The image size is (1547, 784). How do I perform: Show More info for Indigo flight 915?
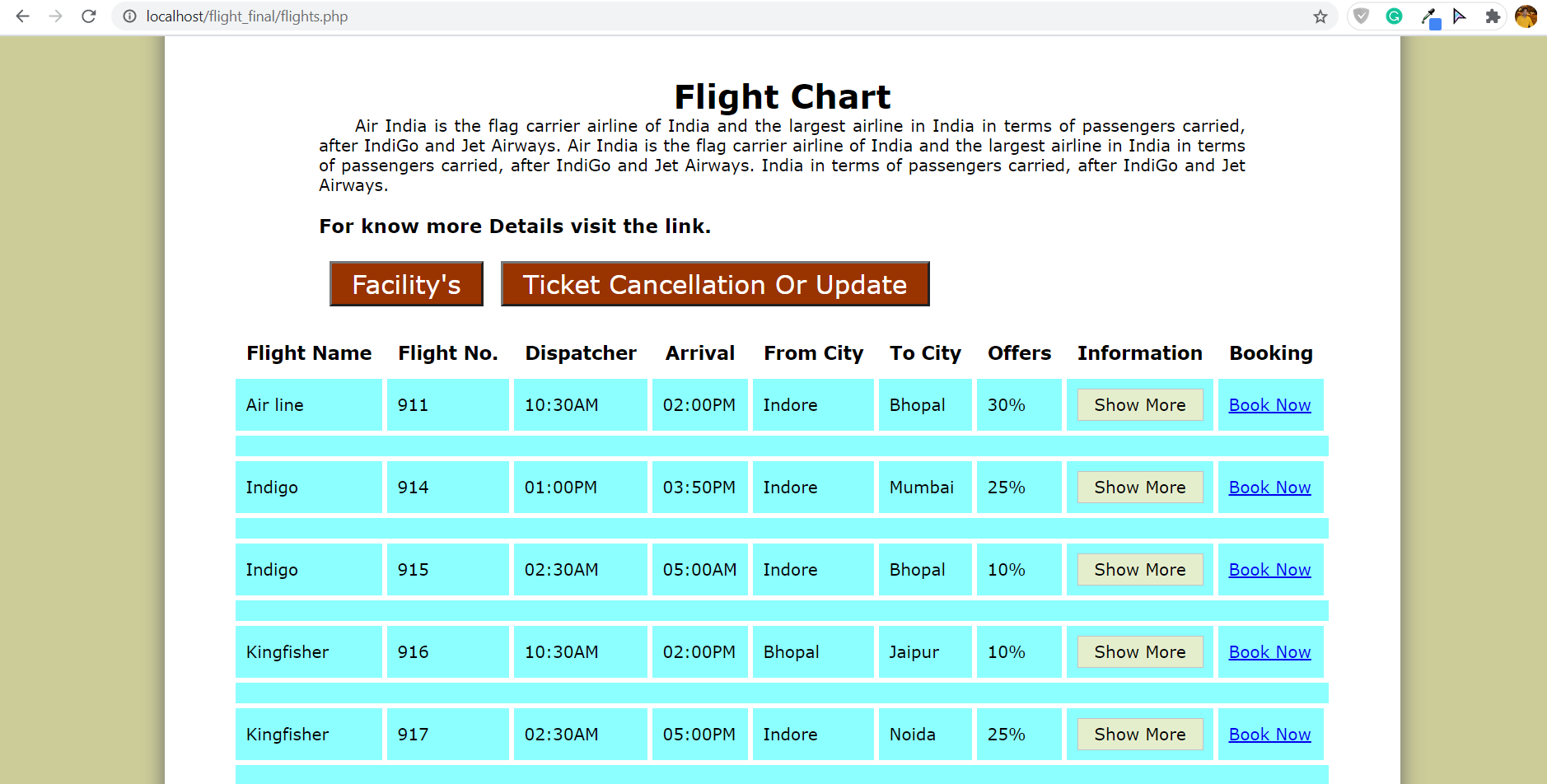1139,569
